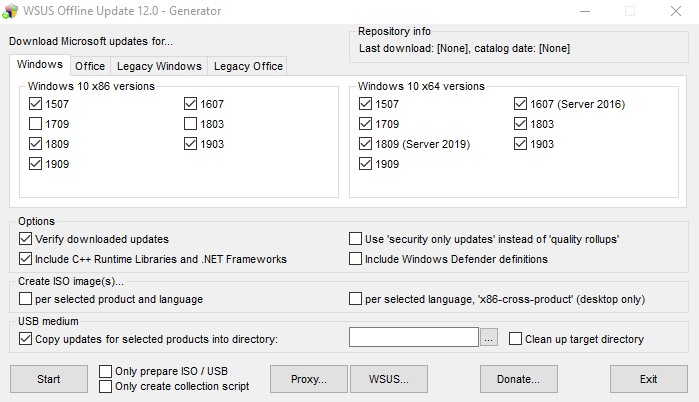Uncheck Windows 10 x86 version 1507
The image size is (699, 402).
[x=35, y=104]
